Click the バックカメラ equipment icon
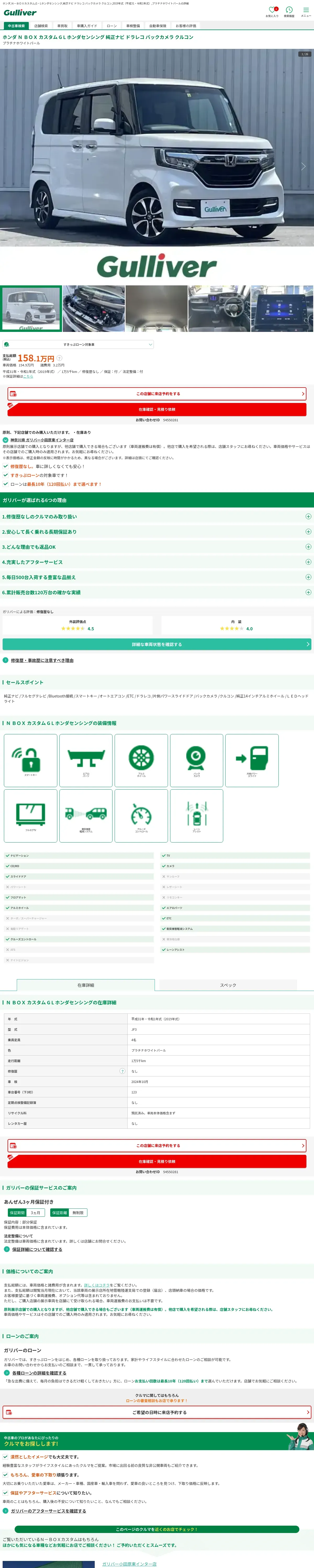Image resolution: width=314 pixels, height=1568 pixels. [196, 760]
